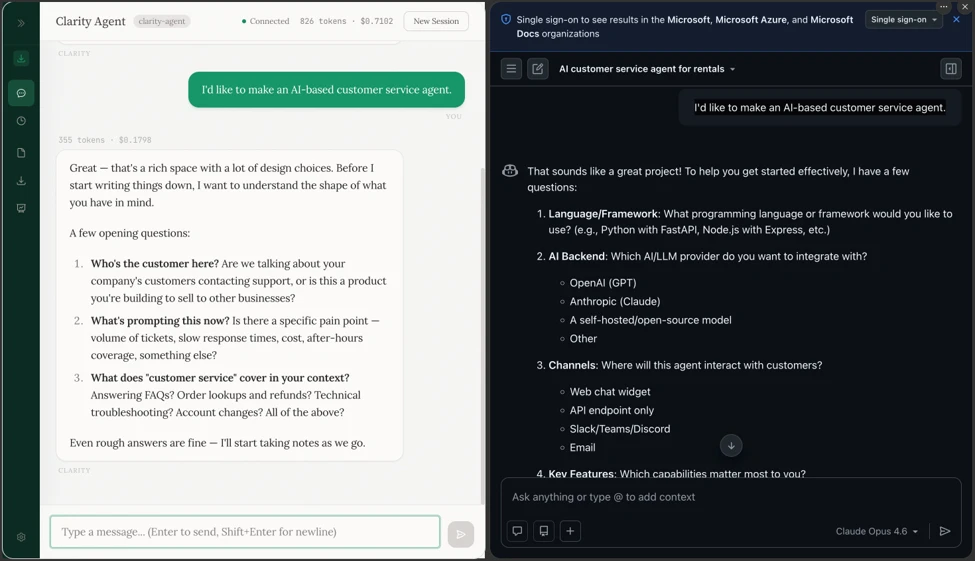Click the Connected status indicator
This screenshot has height=561, width=975.
point(266,21)
